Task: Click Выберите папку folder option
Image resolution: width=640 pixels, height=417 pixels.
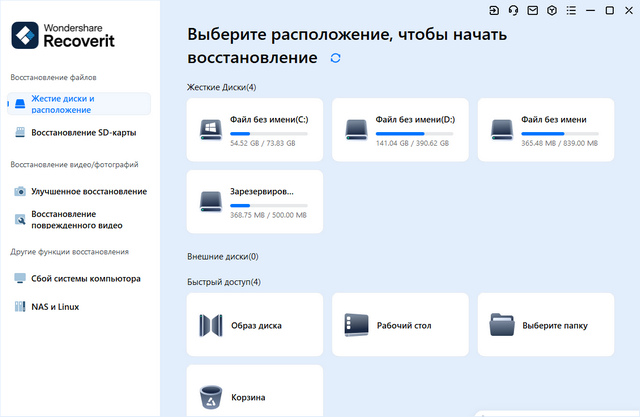Action: [546, 325]
